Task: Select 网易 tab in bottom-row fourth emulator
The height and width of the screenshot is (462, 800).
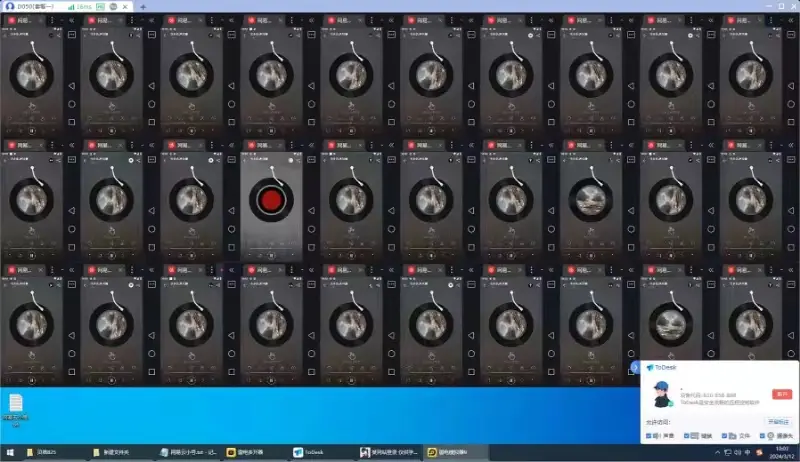Action: [263, 270]
